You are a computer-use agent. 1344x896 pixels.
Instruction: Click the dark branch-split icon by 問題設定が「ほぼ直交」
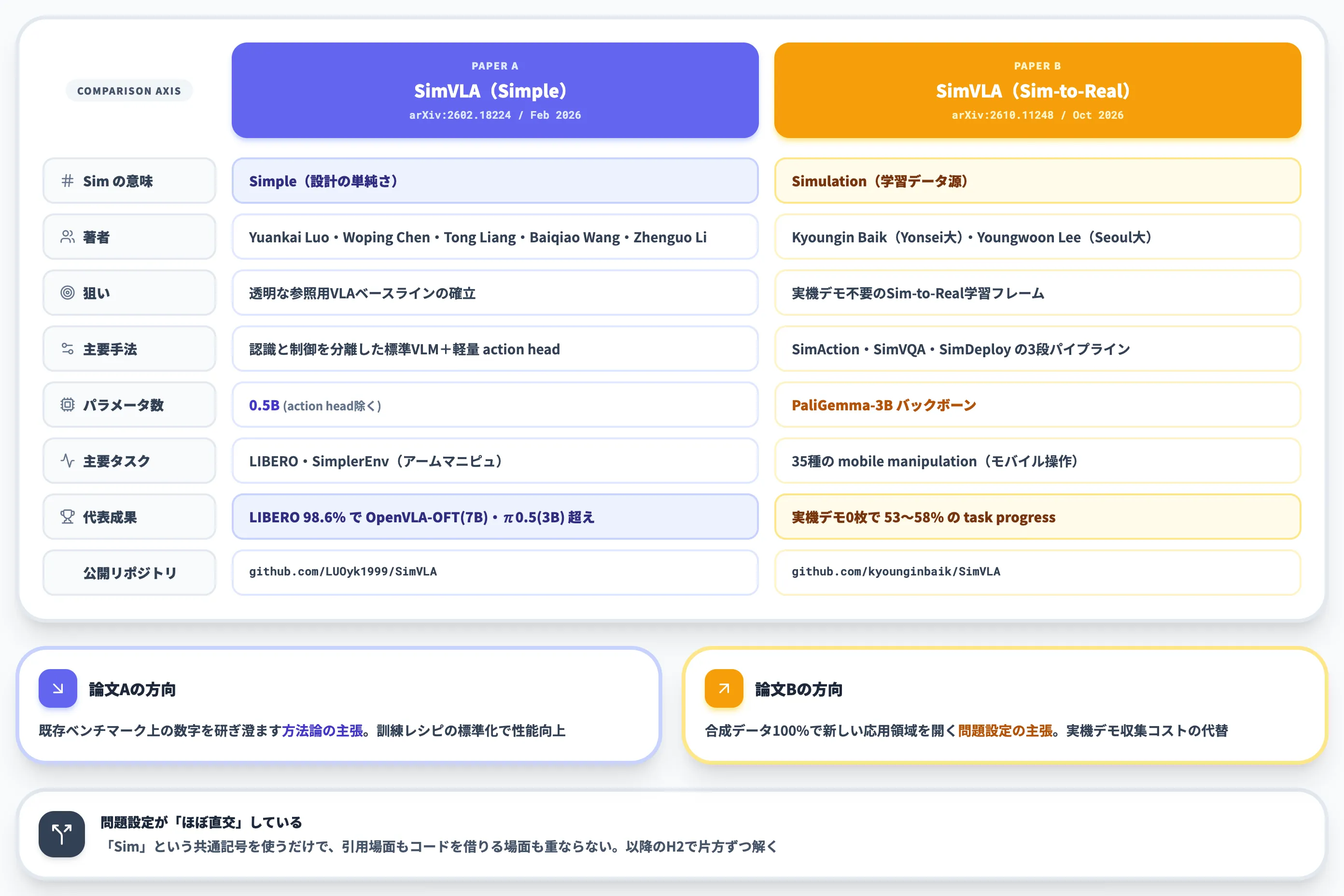tap(62, 834)
